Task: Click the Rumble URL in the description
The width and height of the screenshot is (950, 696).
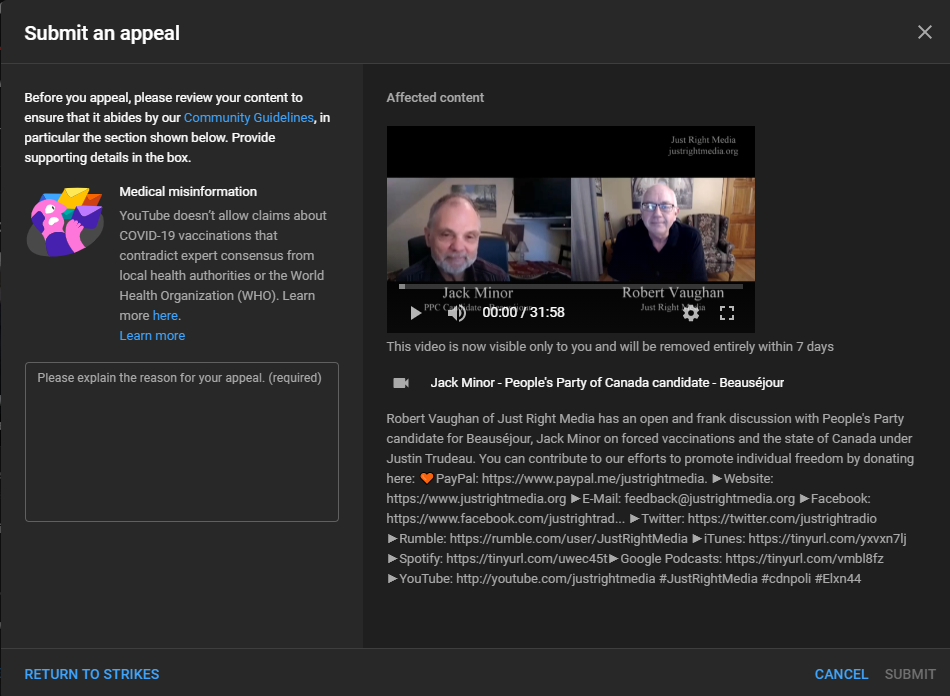Action: click(x=568, y=539)
